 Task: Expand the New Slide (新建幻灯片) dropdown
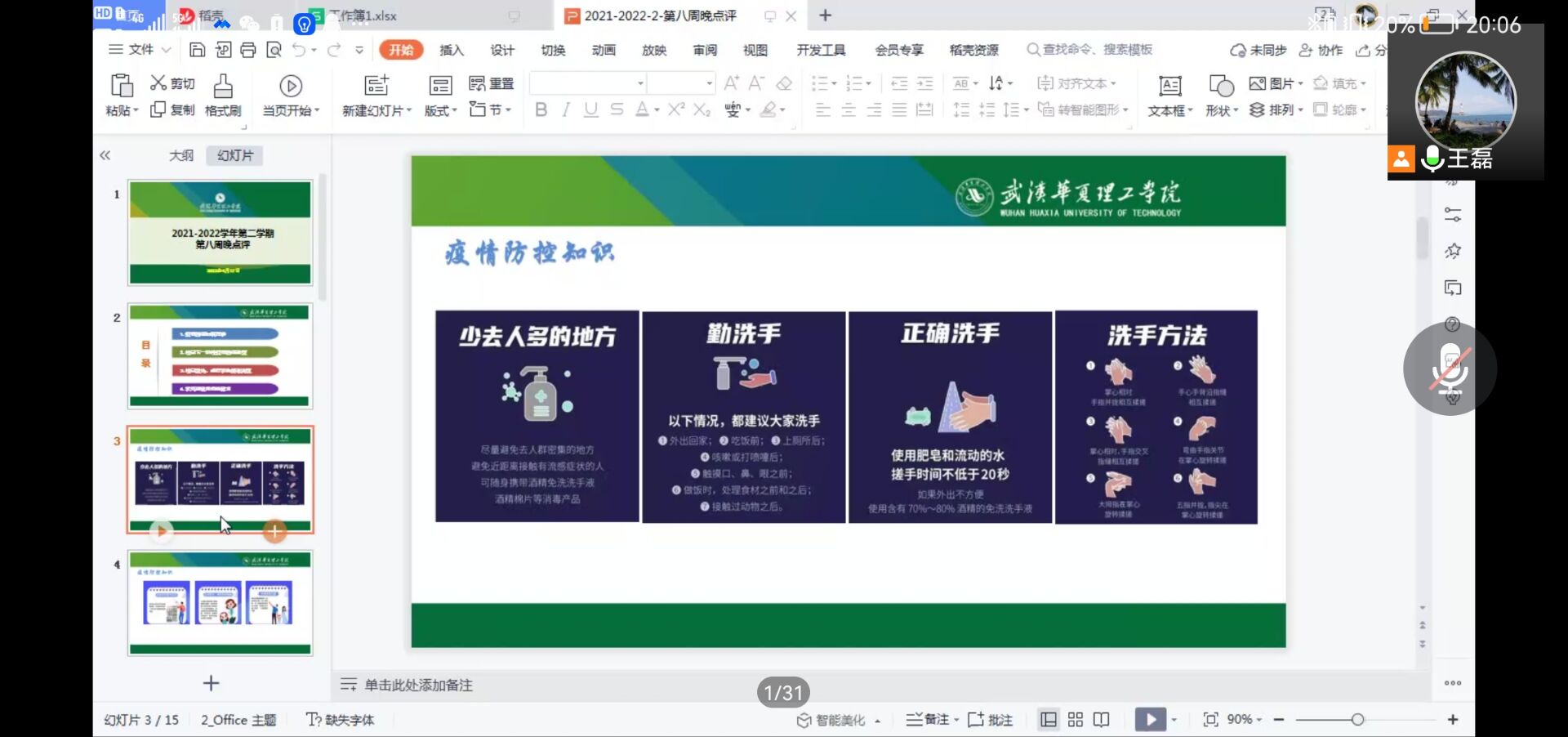[x=376, y=110]
